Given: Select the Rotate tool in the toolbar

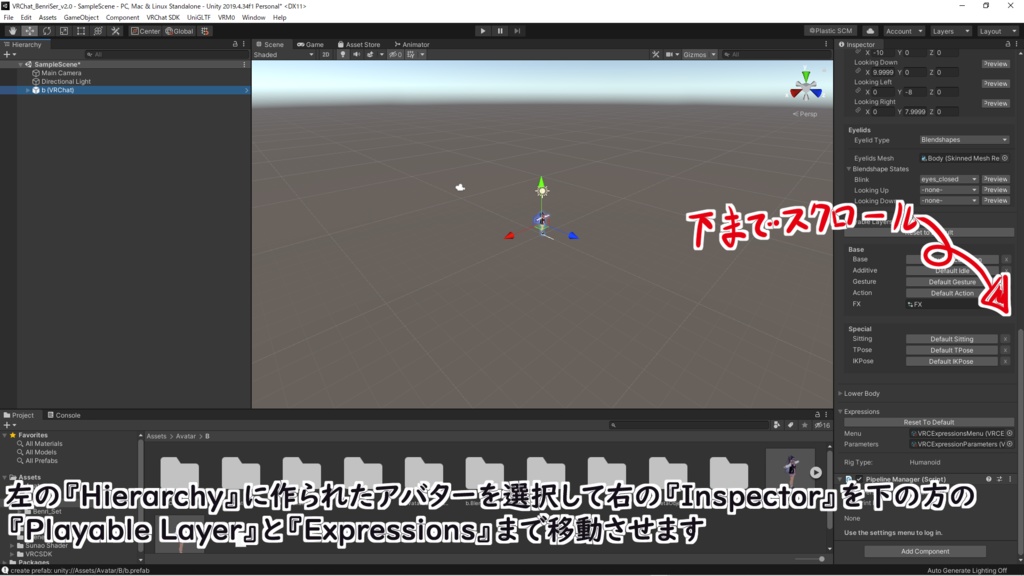Looking at the screenshot, I should click(x=47, y=31).
